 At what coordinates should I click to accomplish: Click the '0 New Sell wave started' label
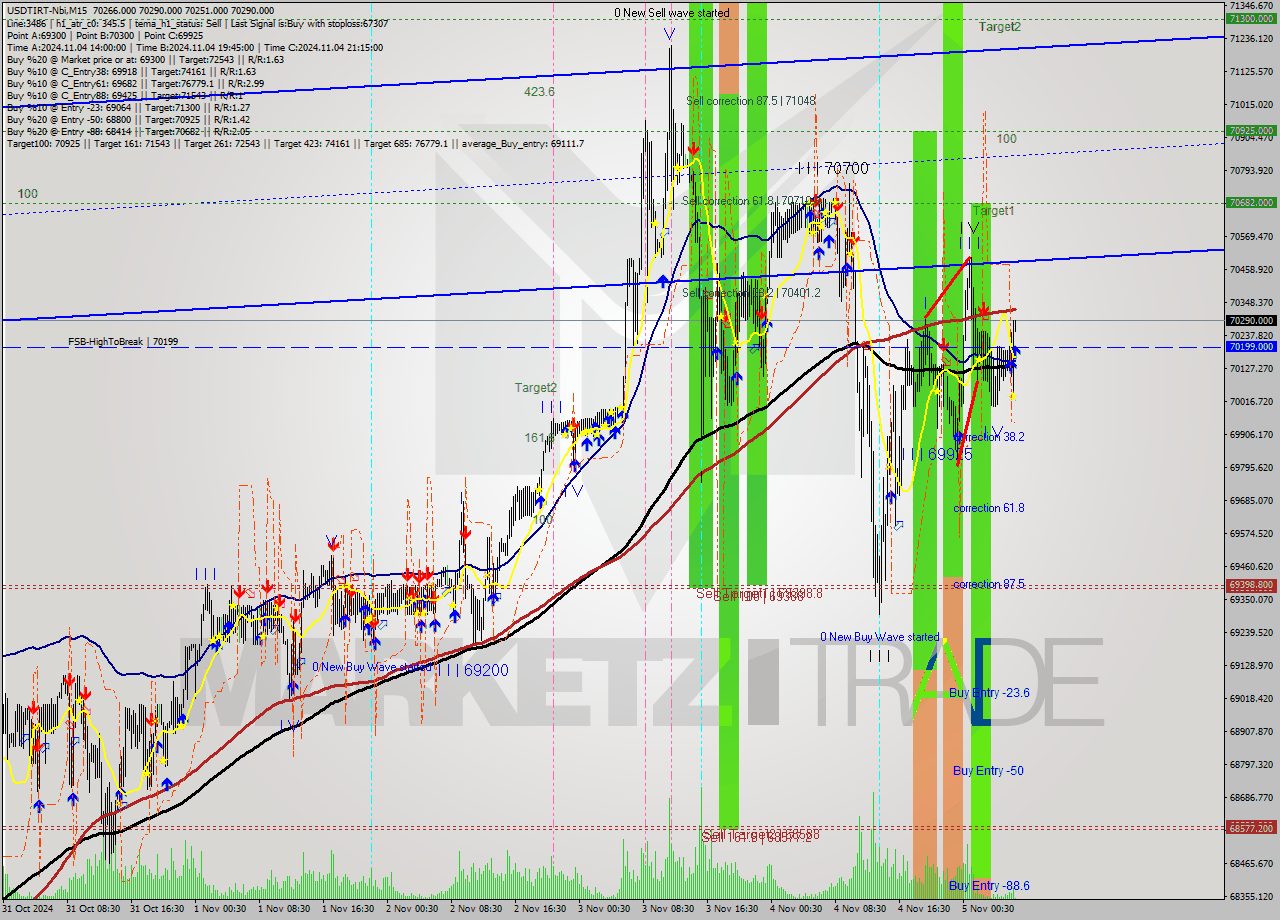pos(672,13)
